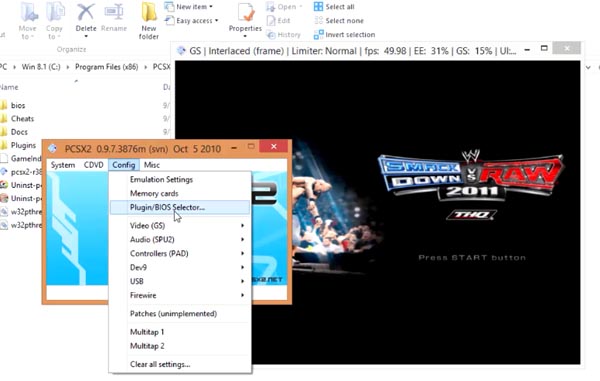This screenshot has height=381, width=600.
Task: Click Select all in the ribbon
Action: click(334, 7)
